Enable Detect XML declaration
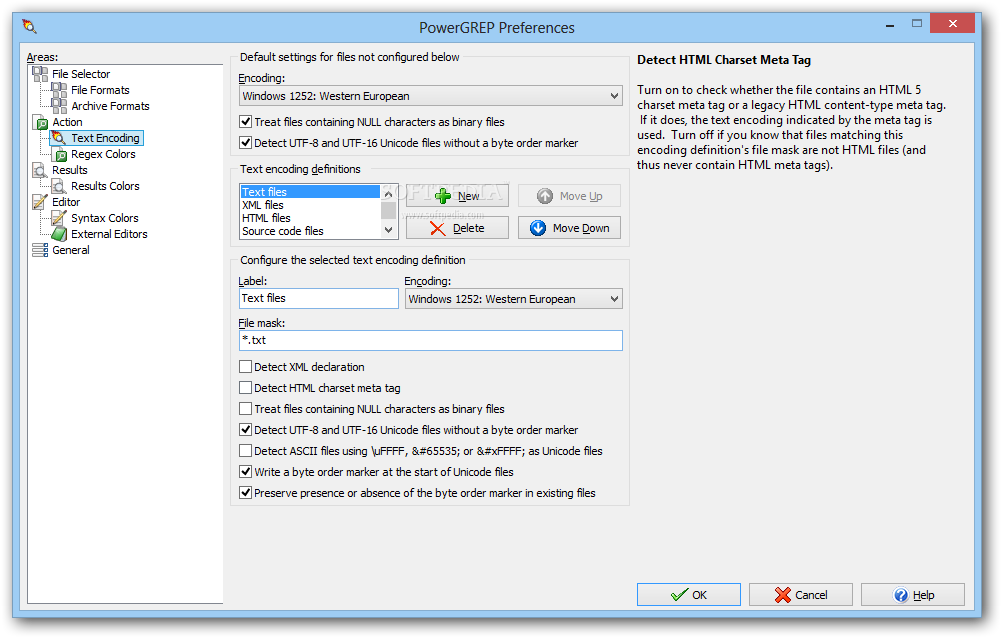Image resolution: width=1002 pixels, height=638 pixels. pyautogui.click(x=245, y=366)
